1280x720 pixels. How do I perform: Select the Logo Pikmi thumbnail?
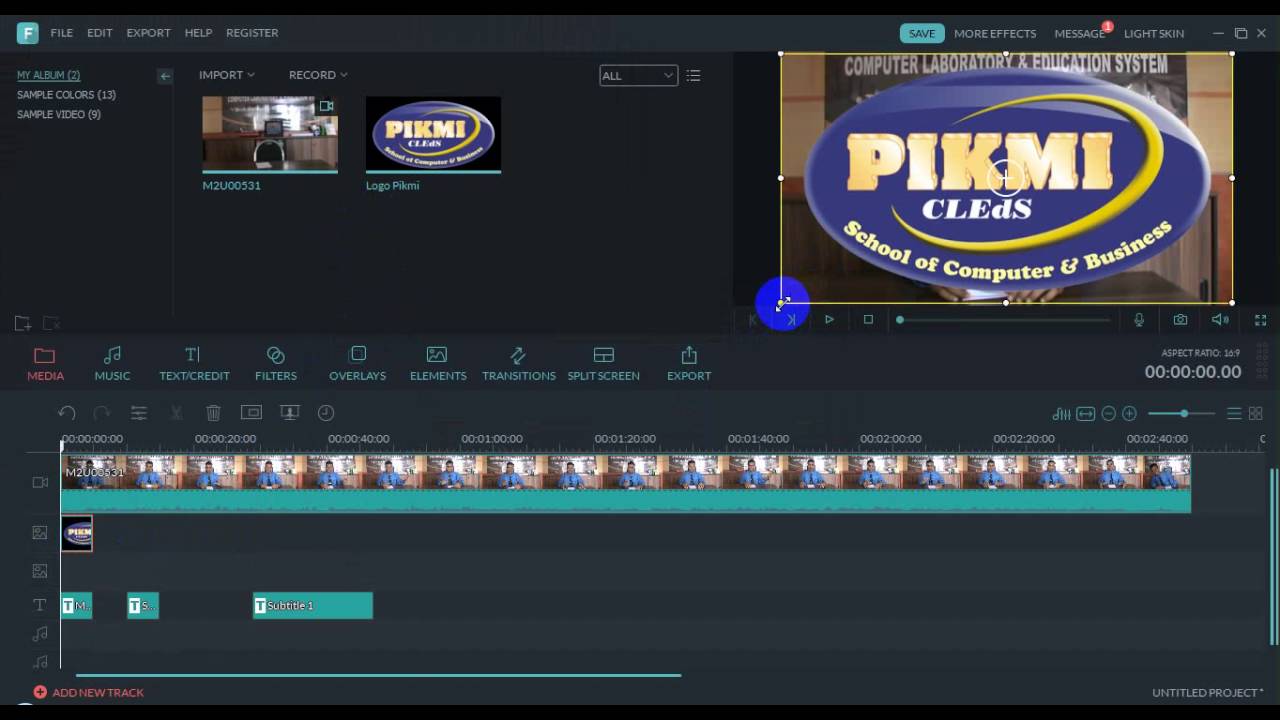[433, 134]
